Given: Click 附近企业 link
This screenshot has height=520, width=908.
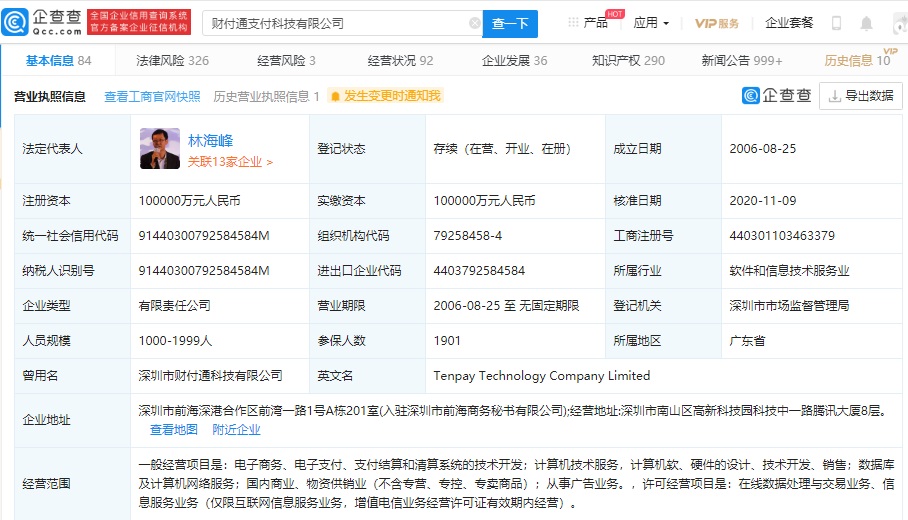Looking at the screenshot, I should [236, 430].
